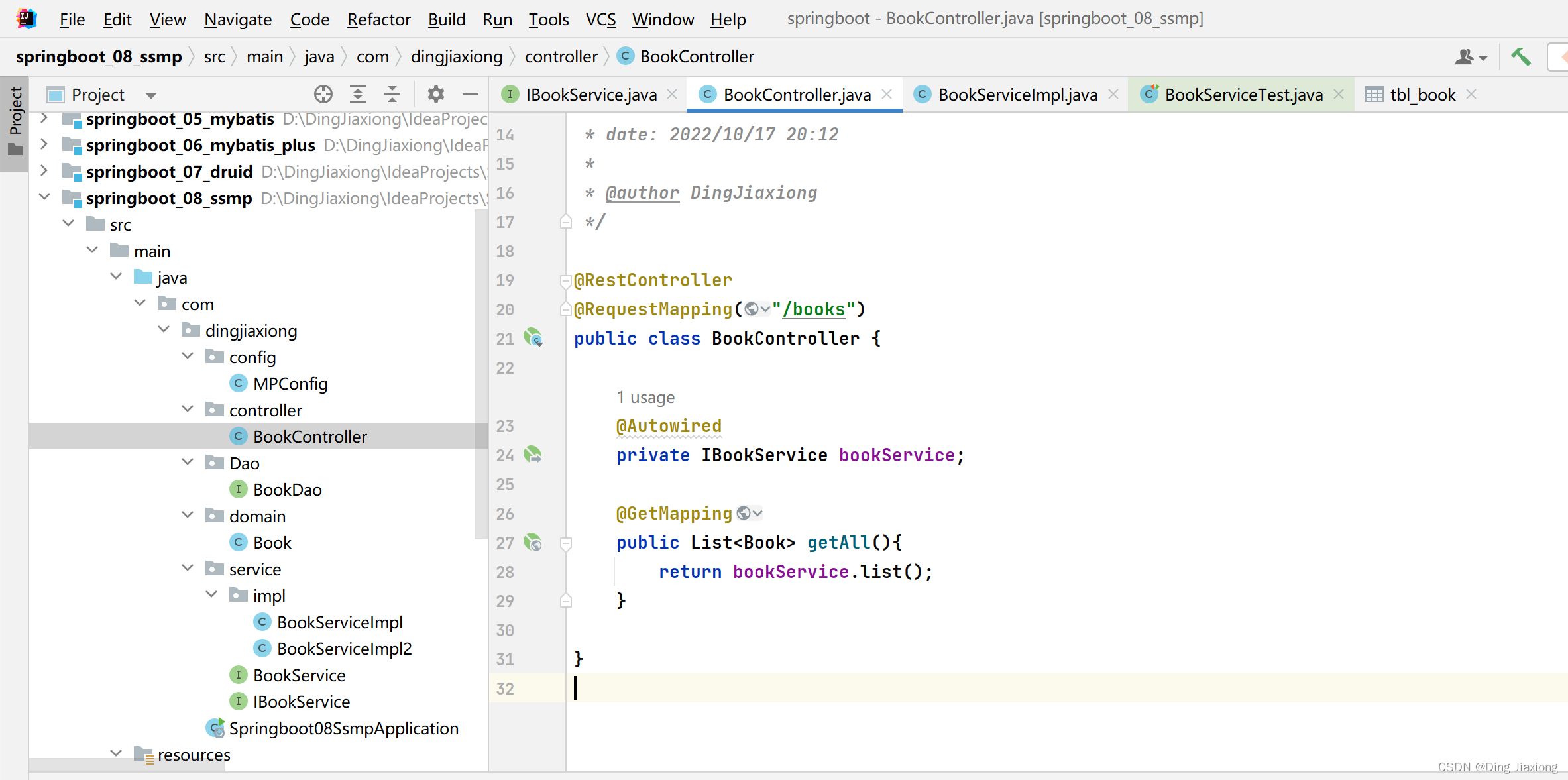
Task: Click the tbl_book table icon in tab
Action: coord(1374,95)
